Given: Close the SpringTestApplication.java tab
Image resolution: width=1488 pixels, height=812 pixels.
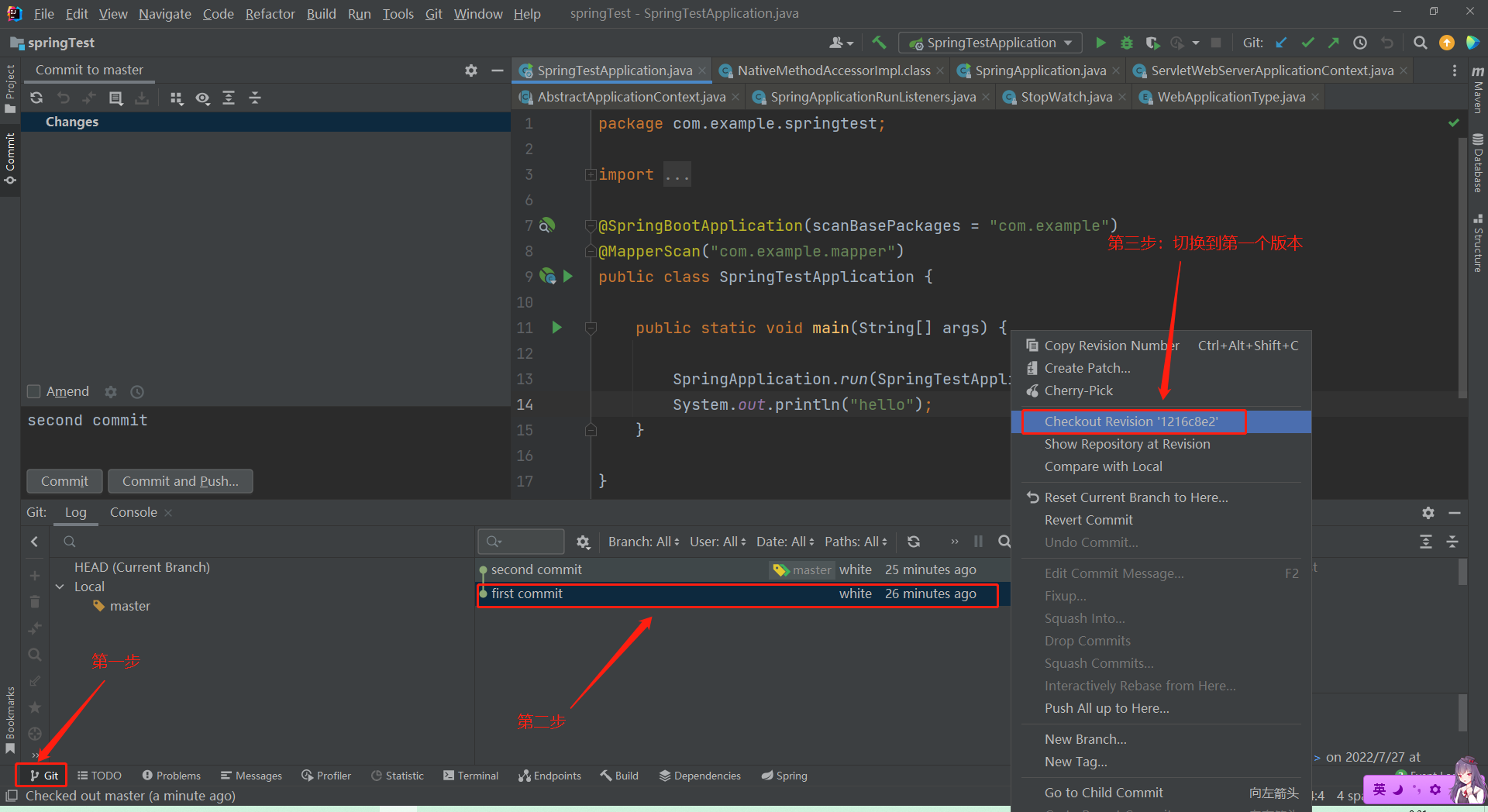Looking at the screenshot, I should point(703,71).
